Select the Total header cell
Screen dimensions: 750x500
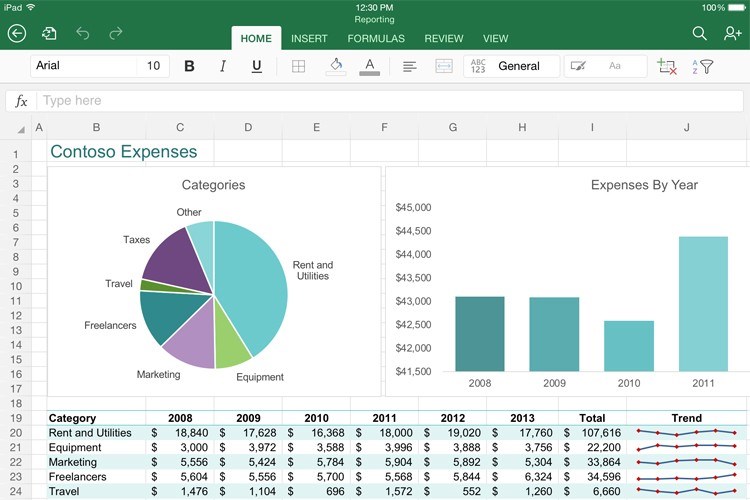pyautogui.click(x=592, y=418)
